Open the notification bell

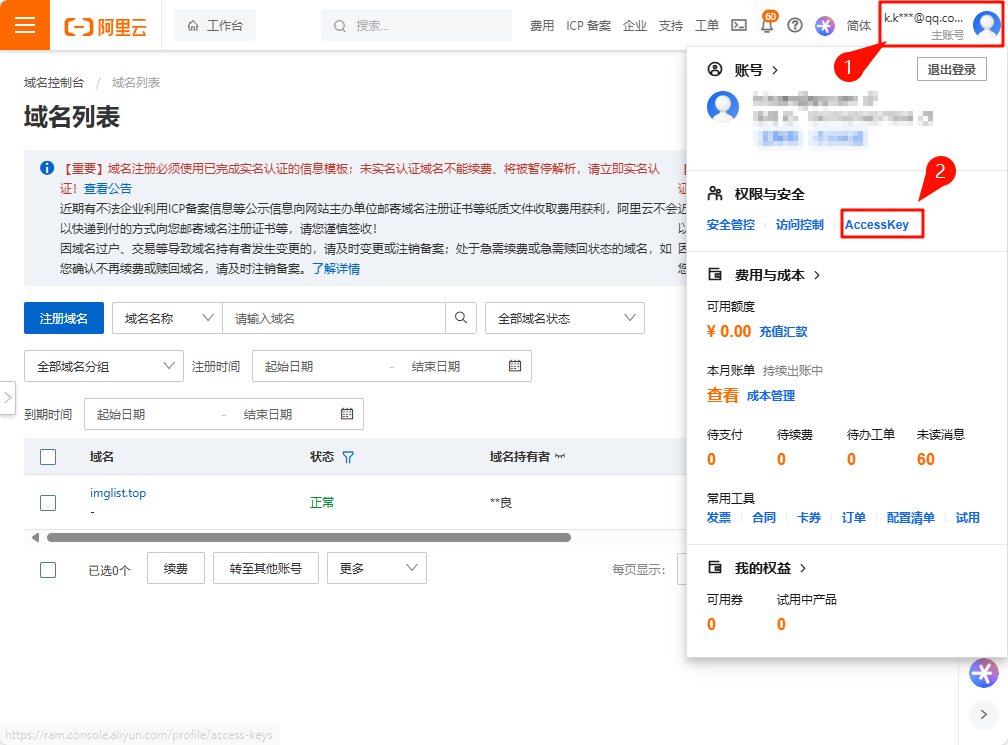767,25
